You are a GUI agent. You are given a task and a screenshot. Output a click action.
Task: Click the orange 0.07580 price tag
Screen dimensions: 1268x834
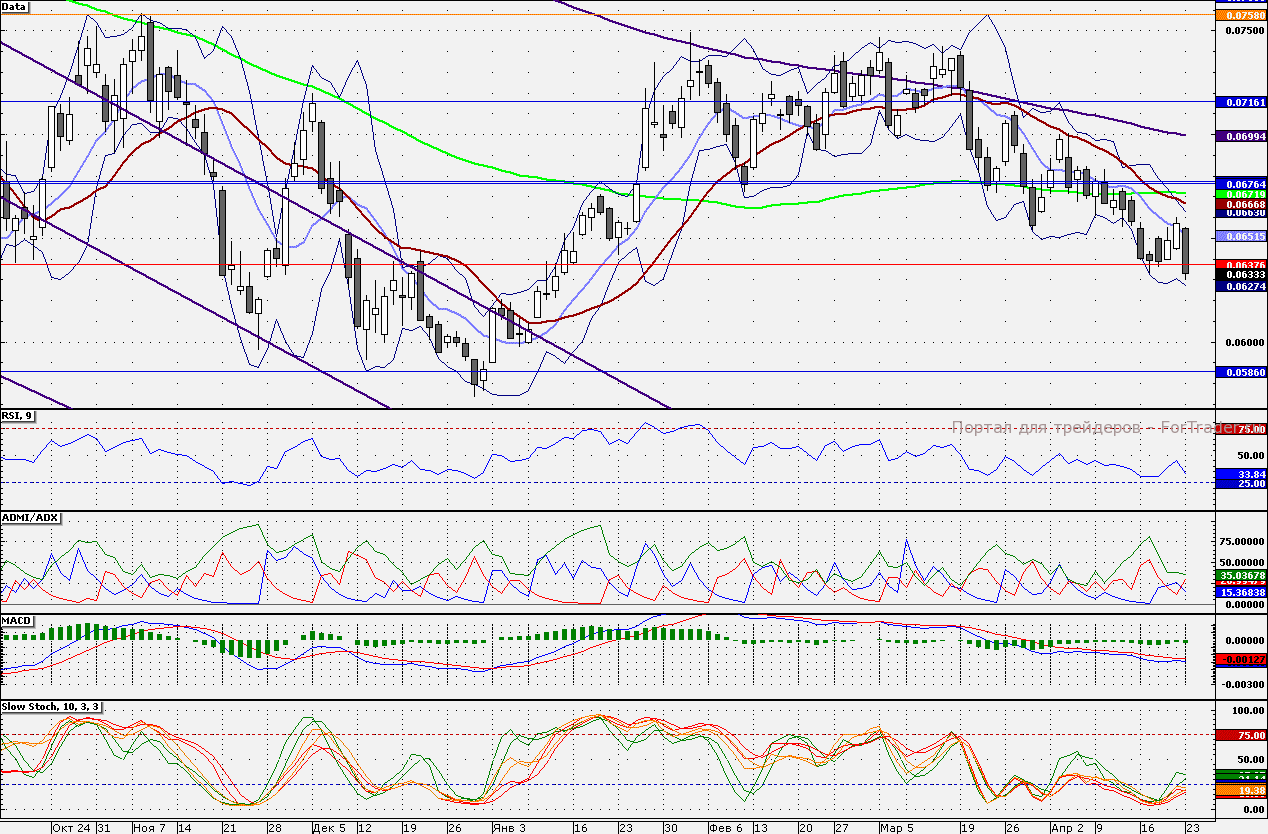click(x=1240, y=15)
